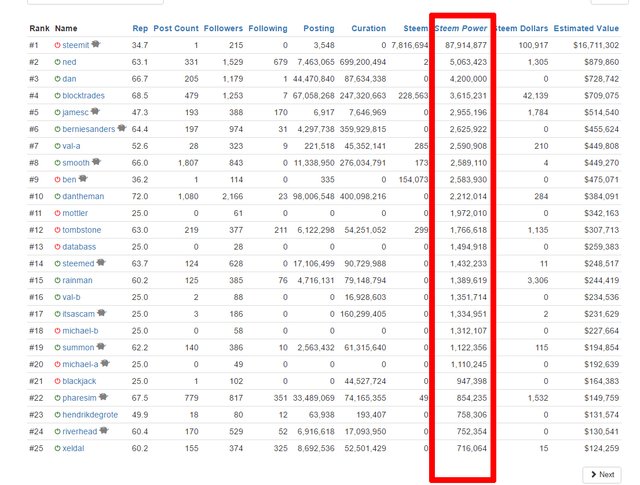Select the steem power value 87,914,877
The image size is (640, 485).
466,45
